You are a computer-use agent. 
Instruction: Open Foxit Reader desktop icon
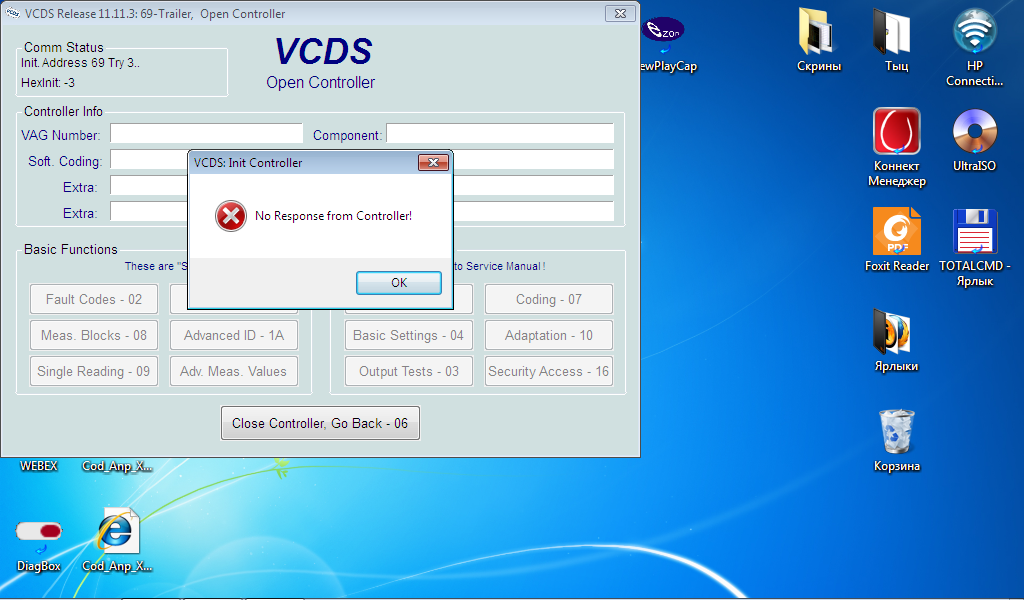[897, 240]
